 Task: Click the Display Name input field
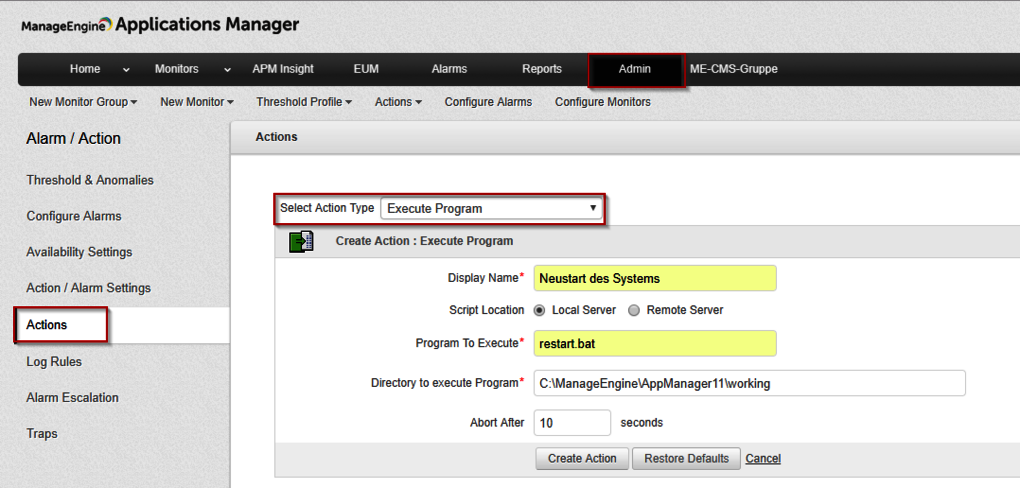[x=655, y=278]
